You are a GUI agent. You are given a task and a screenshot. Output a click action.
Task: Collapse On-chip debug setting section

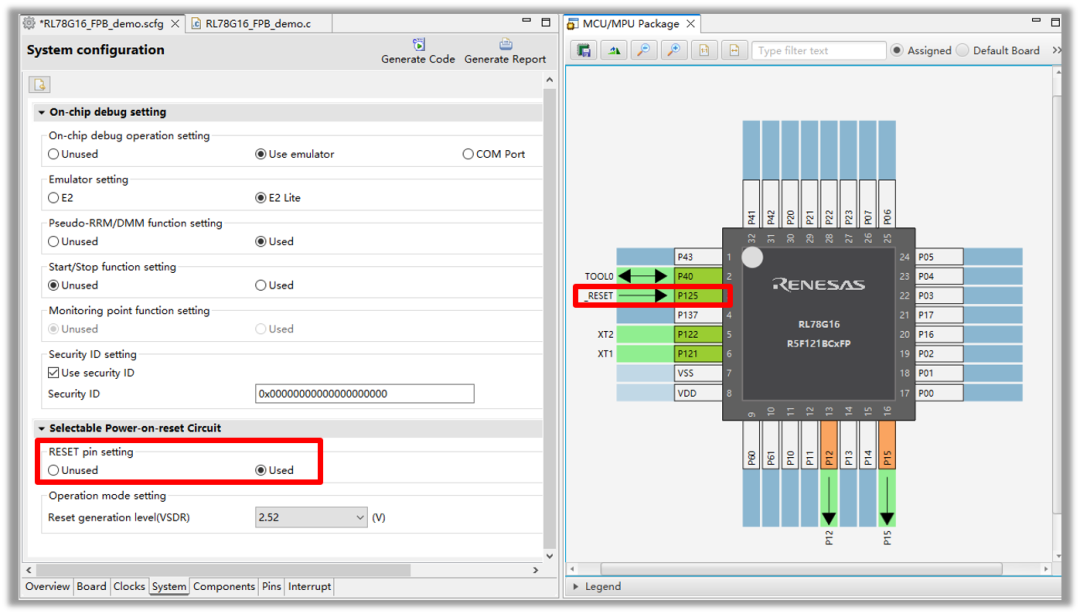(x=42, y=112)
